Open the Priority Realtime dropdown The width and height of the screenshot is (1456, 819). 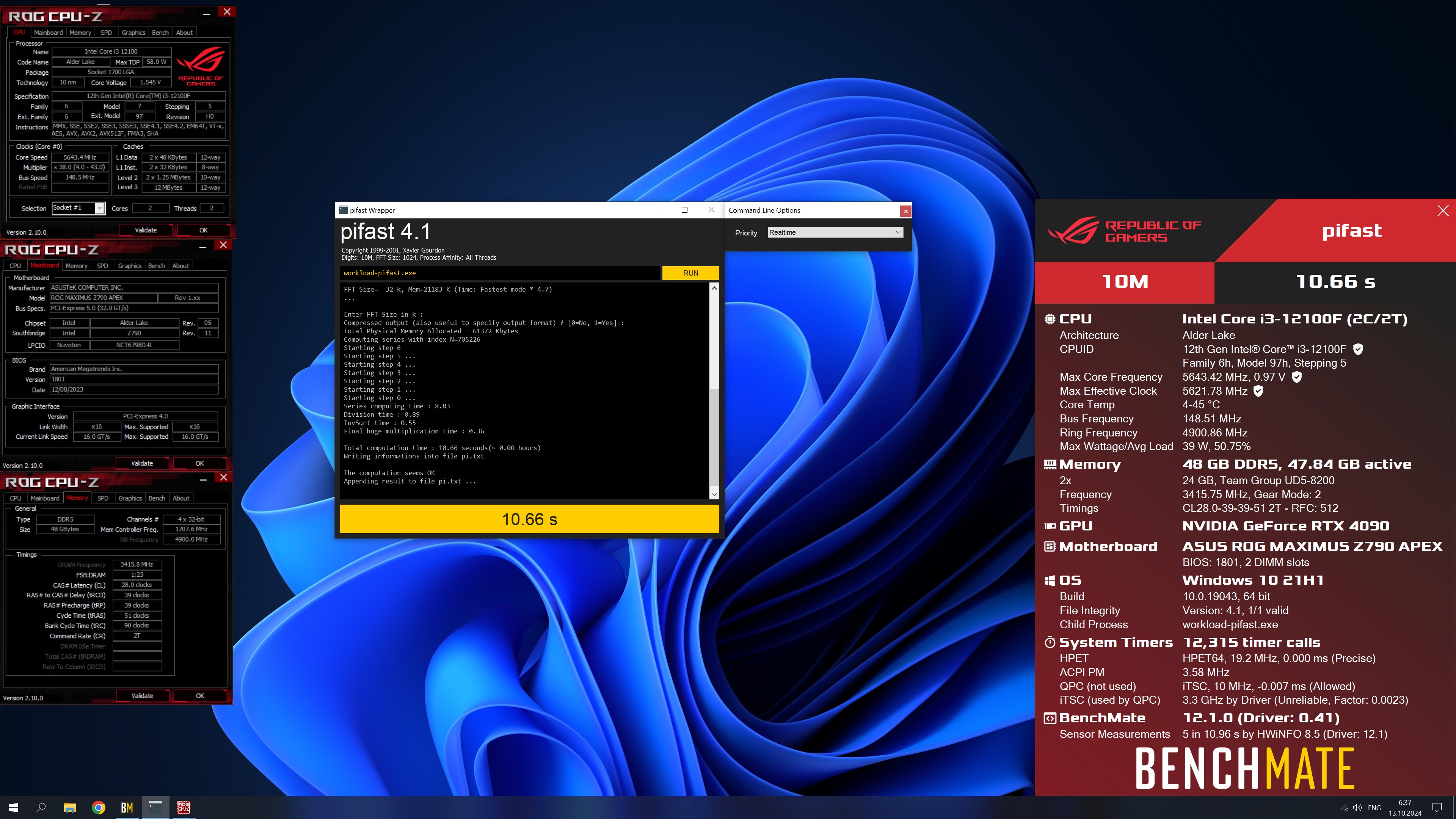point(835,232)
